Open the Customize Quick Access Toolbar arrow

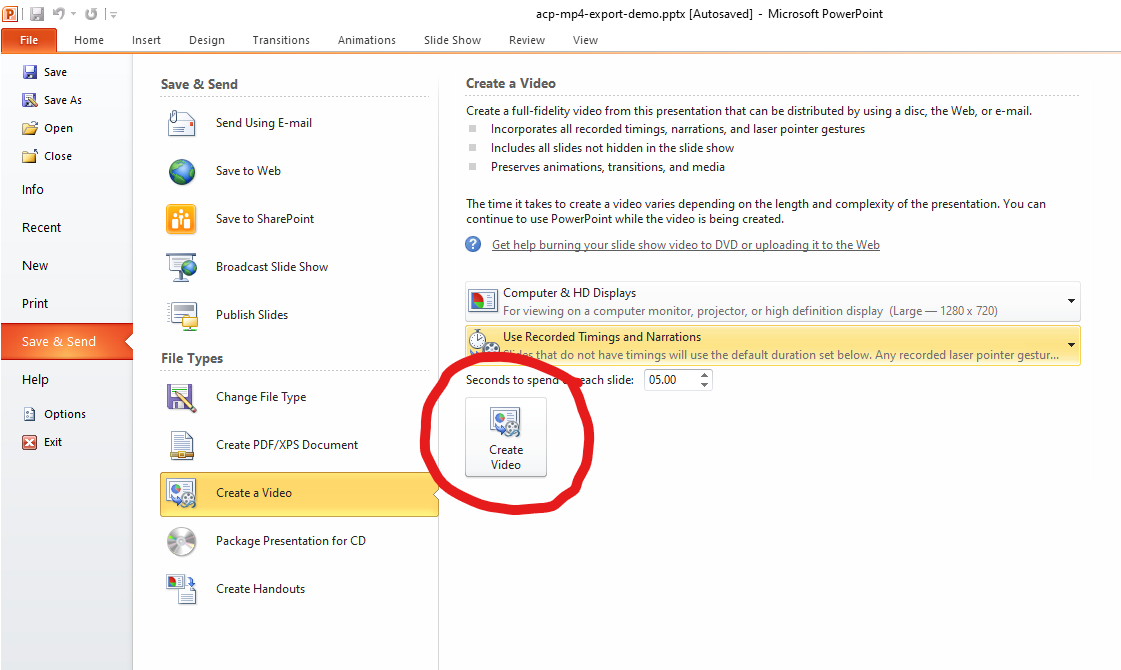[113, 15]
